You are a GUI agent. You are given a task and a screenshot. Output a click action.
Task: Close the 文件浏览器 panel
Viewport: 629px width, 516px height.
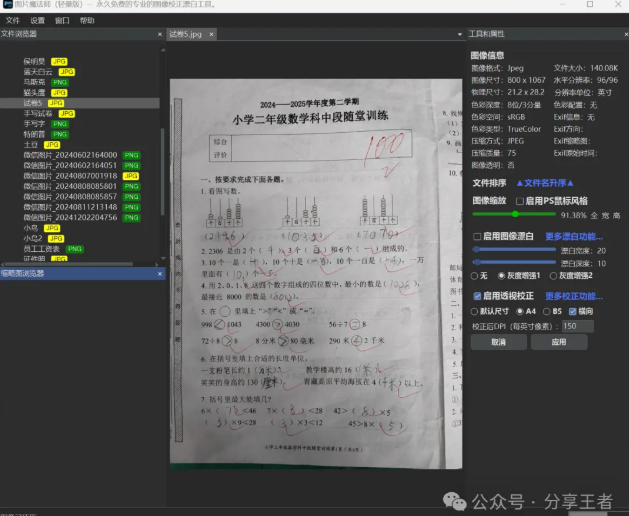click(x=158, y=34)
